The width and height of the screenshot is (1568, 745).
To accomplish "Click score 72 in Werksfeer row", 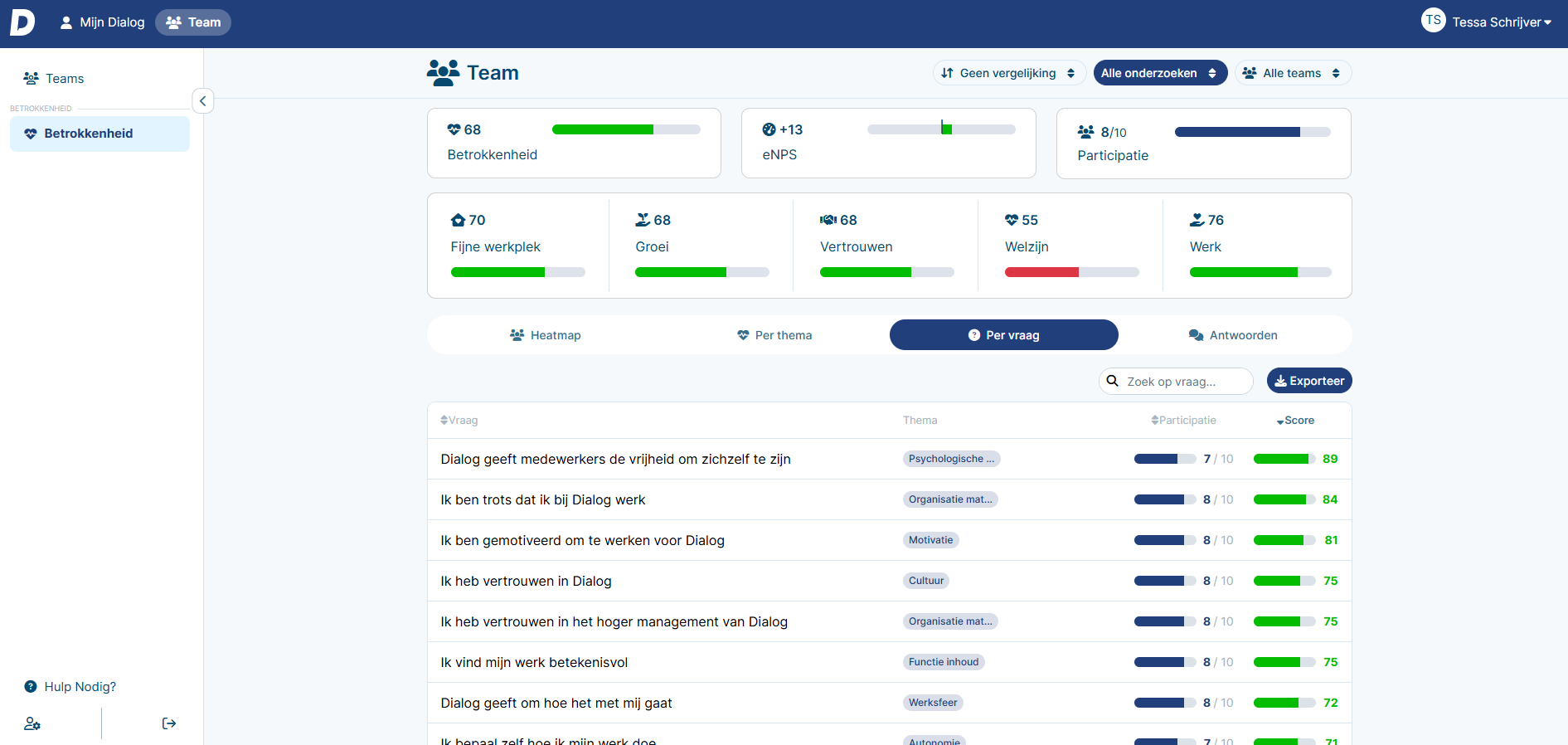I will (x=1331, y=703).
